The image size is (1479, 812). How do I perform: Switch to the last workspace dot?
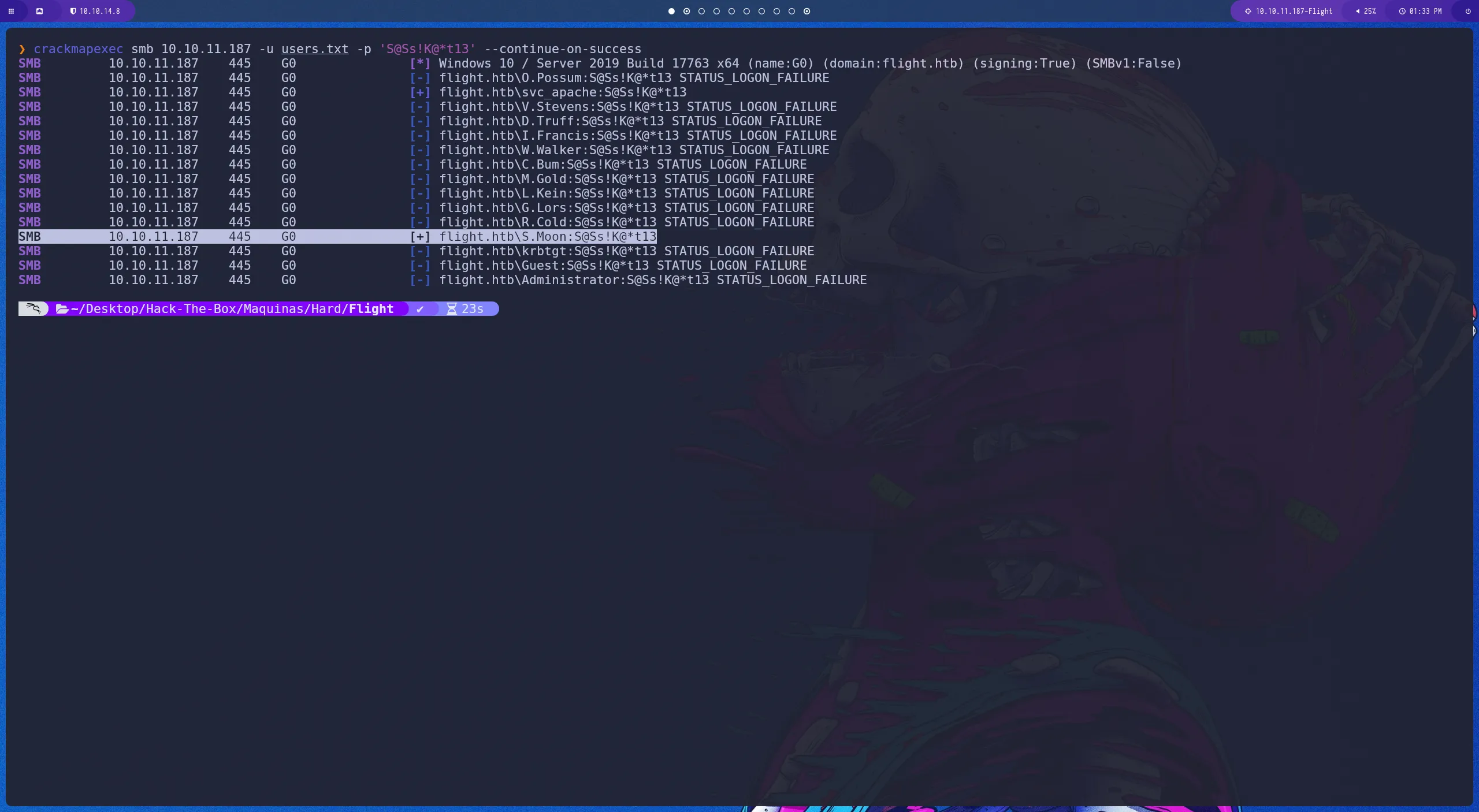point(807,11)
